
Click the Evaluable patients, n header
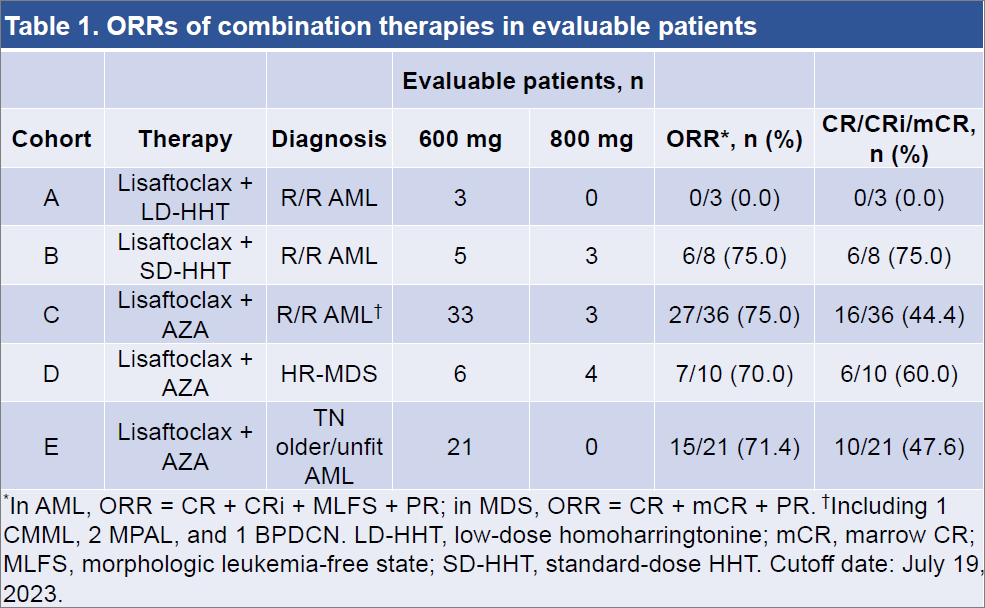523,81
